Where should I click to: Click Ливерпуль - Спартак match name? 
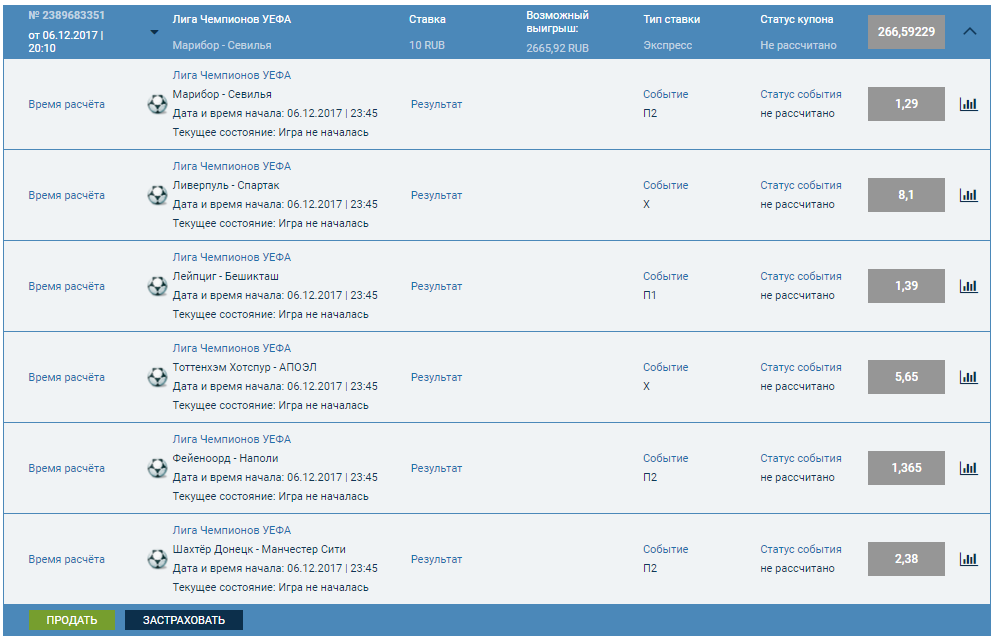click(226, 185)
